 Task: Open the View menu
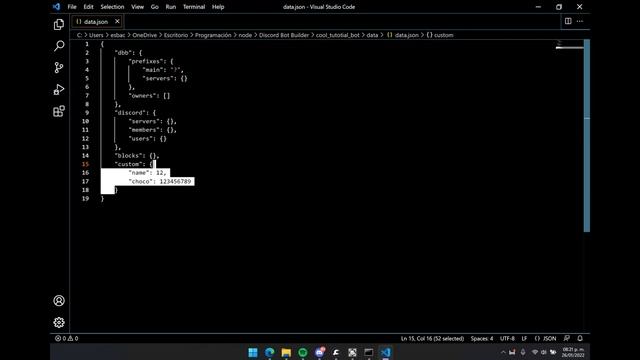point(137,7)
